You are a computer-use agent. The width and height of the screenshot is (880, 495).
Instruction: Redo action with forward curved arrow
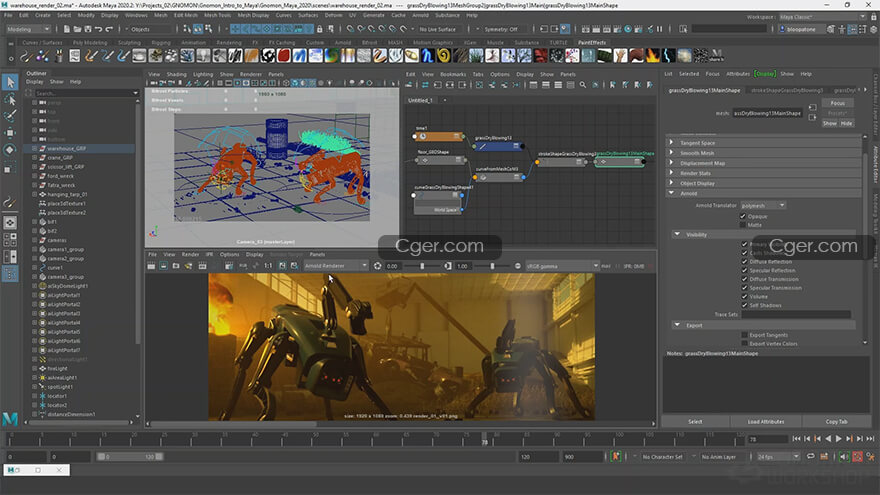click(109, 29)
